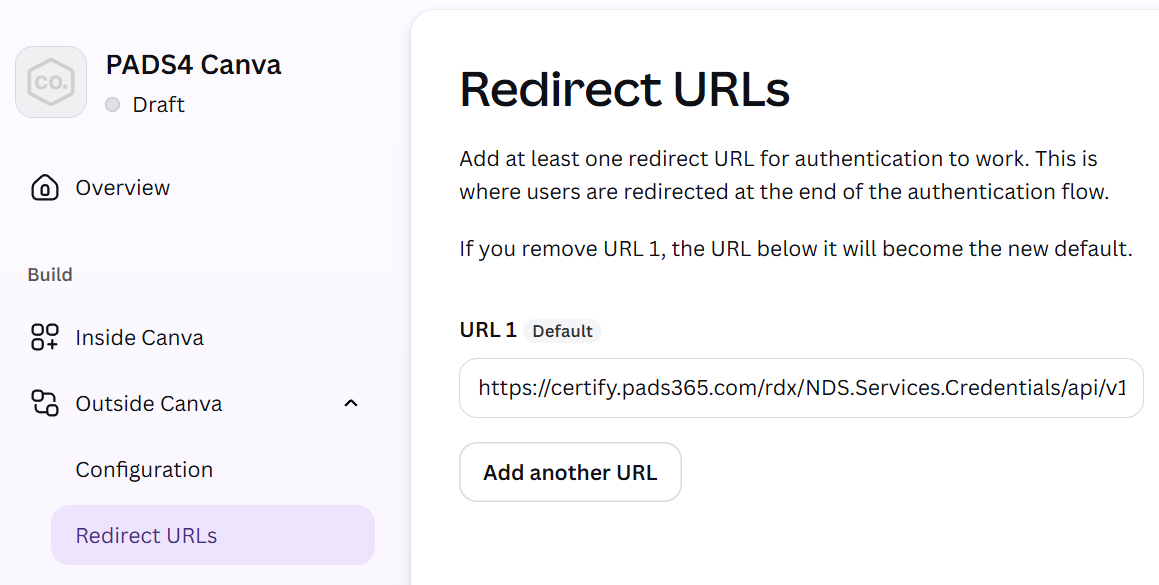Click the URL 1 field label
This screenshot has height=585, width=1159.
pyautogui.click(x=488, y=330)
